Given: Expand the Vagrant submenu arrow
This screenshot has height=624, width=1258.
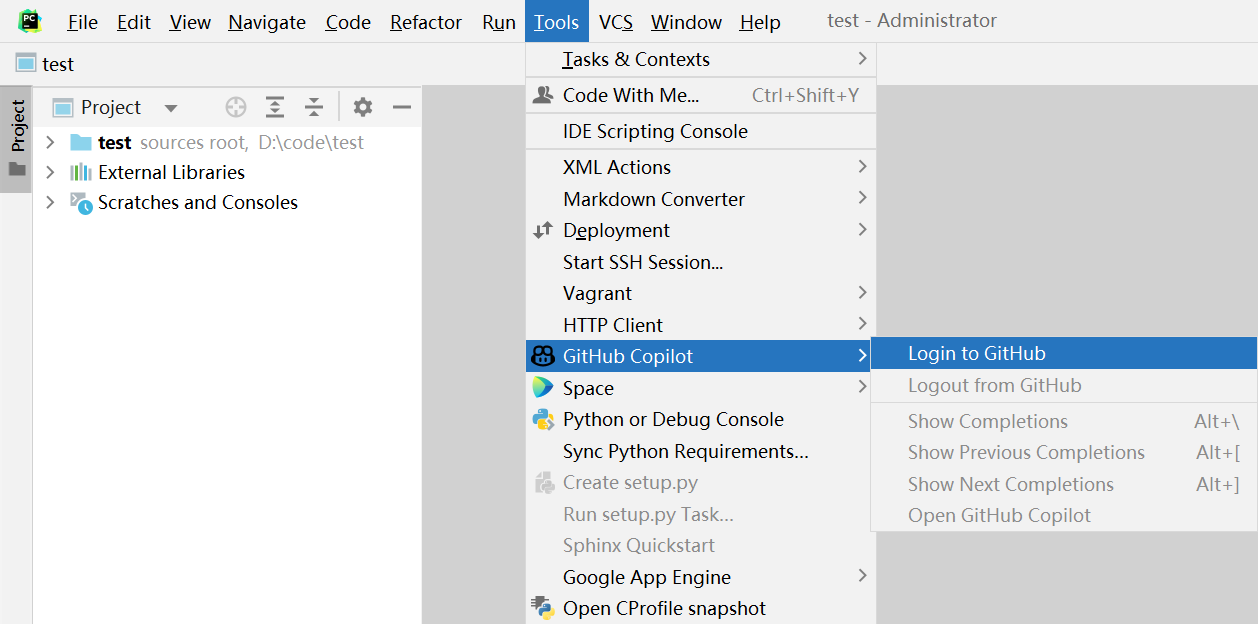Looking at the screenshot, I should click(x=862, y=292).
